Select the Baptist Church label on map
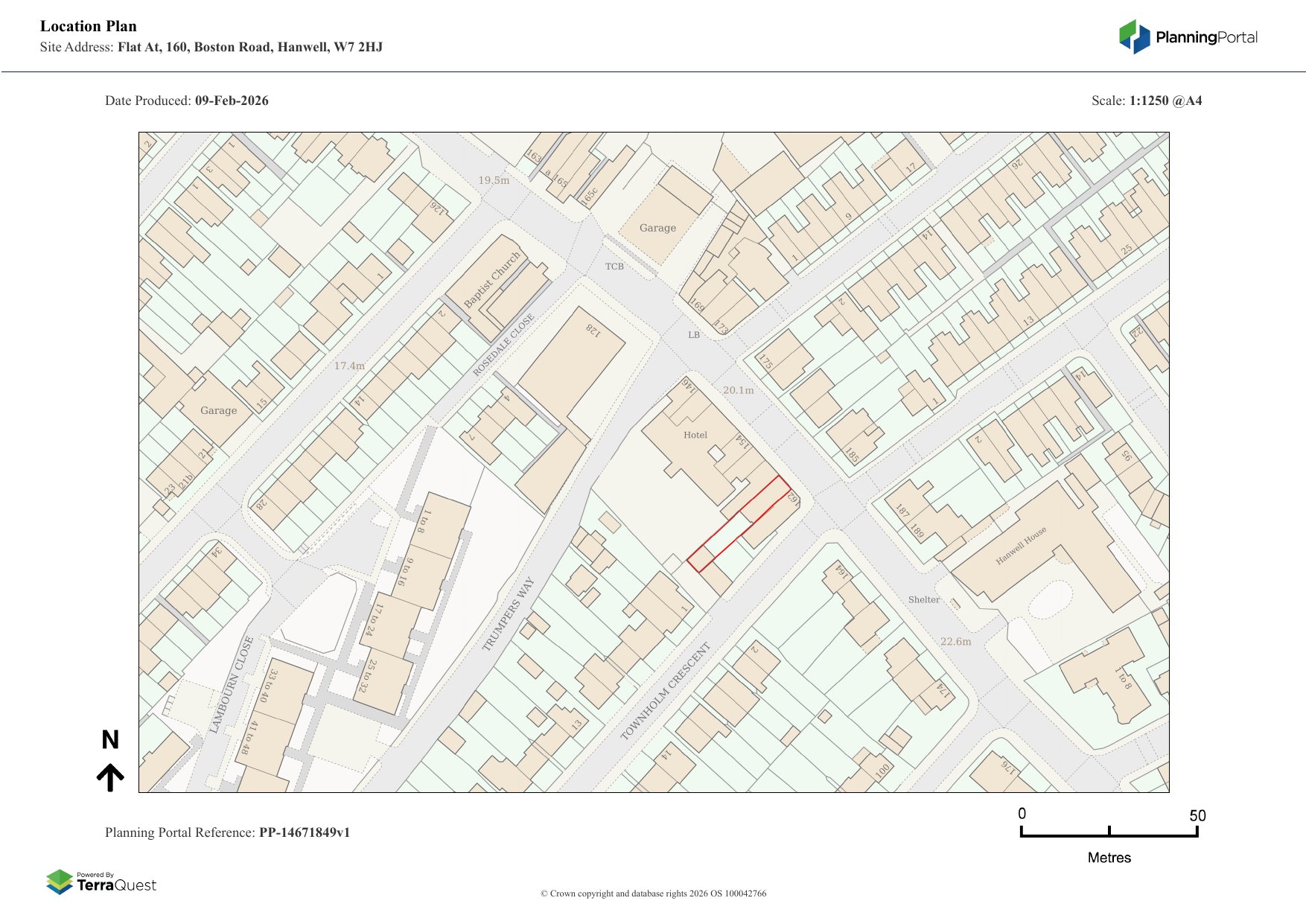The width and height of the screenshot is (1306, 924). coord(491,280)
